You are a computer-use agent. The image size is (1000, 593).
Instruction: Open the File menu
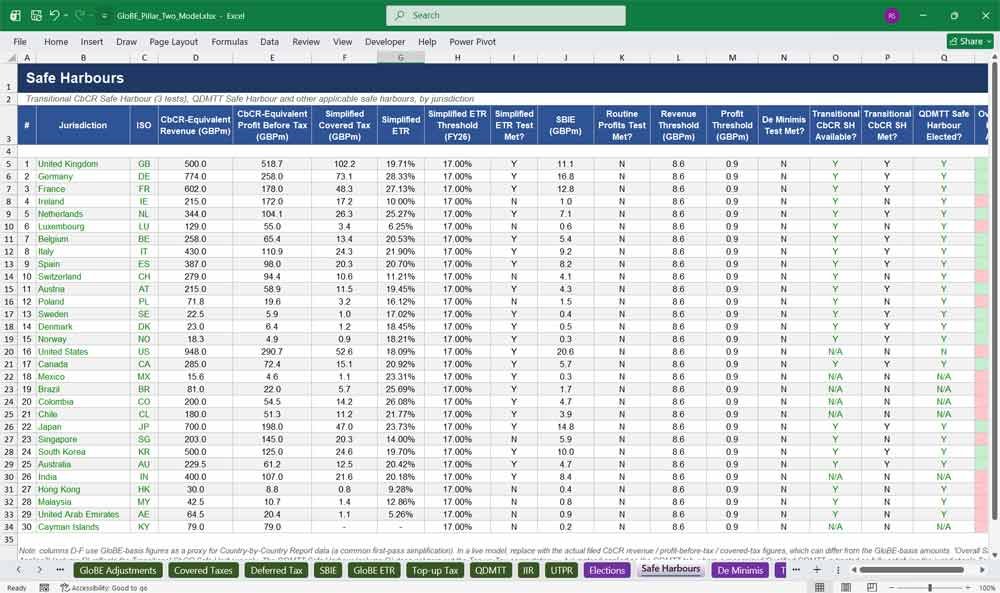20,41
